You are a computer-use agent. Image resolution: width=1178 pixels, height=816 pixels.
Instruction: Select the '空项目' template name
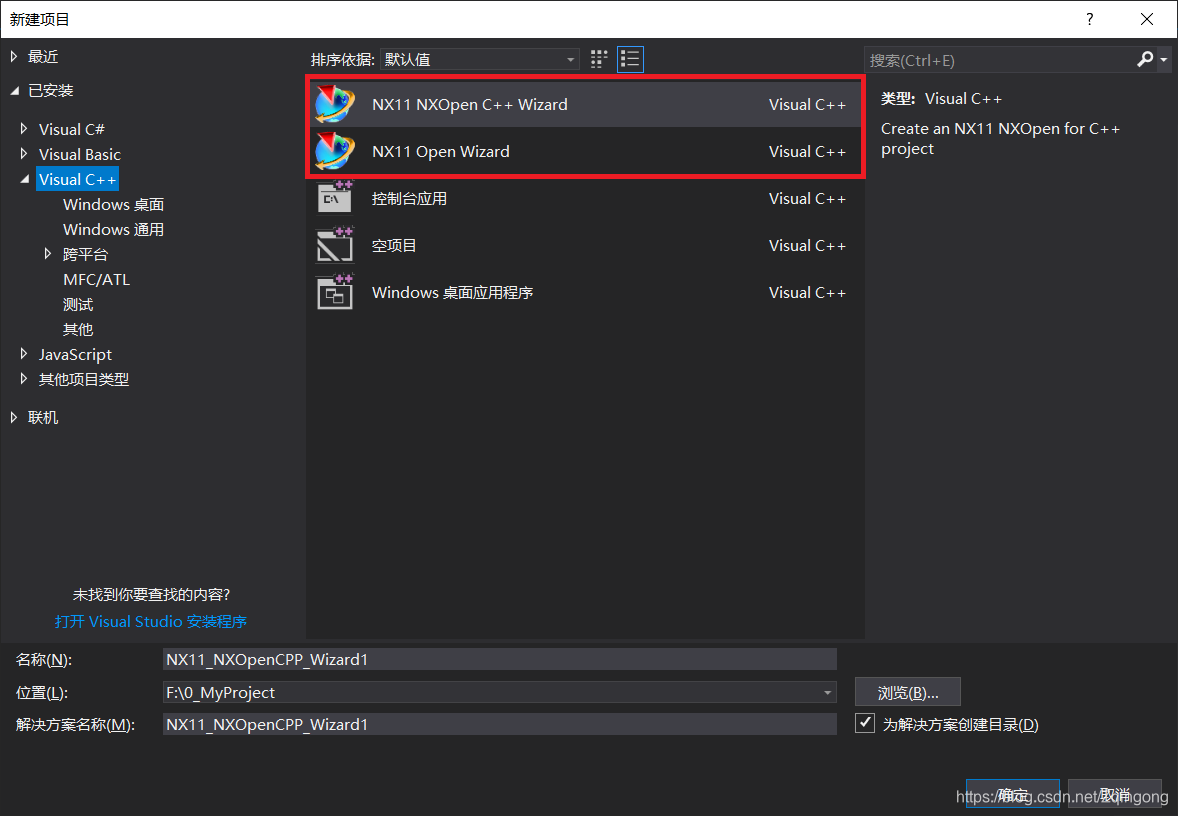(x=394, y=245)
